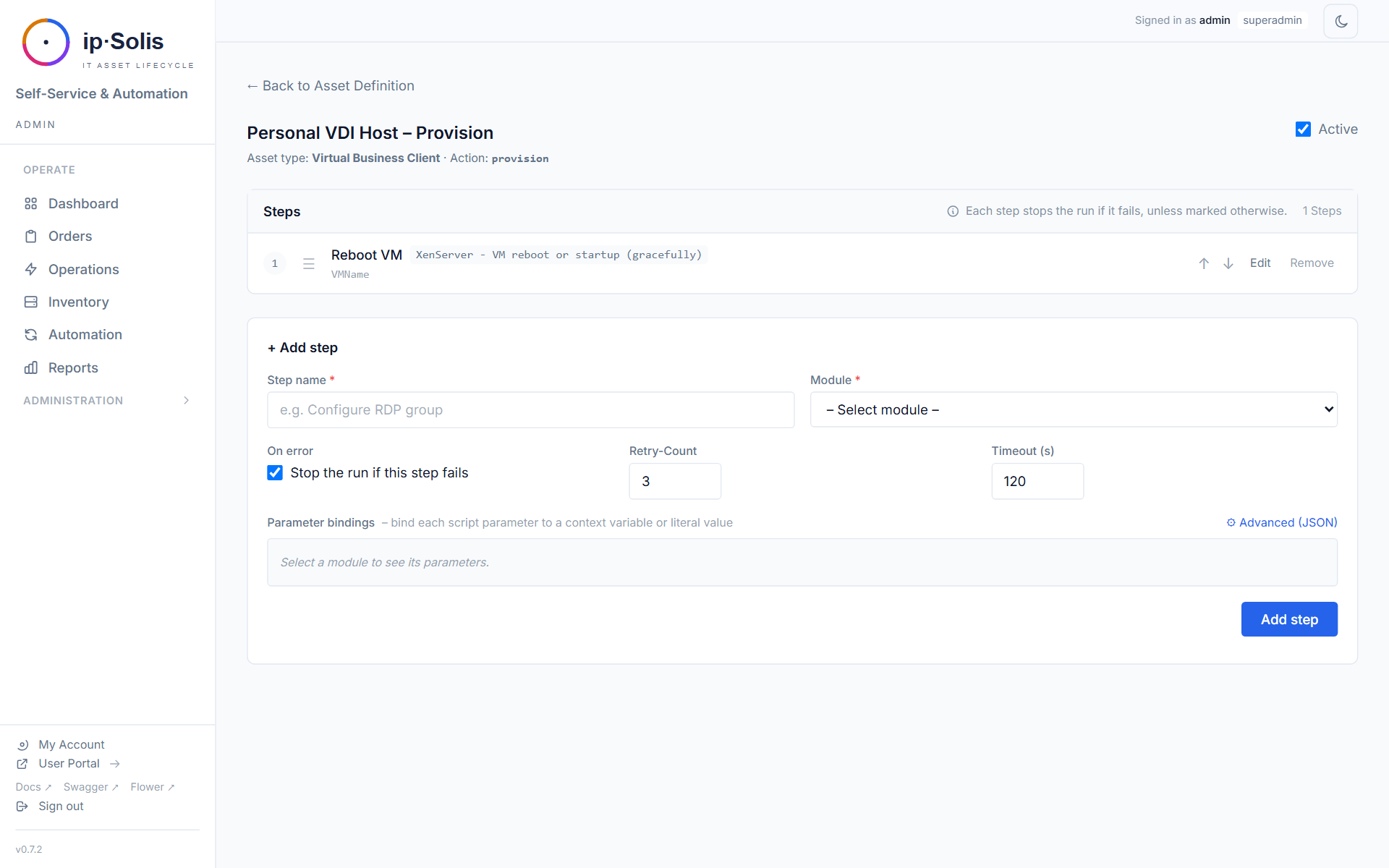Move Reboot VM step down arrow
This screenshot has height=868, width=1389.
click(1228, 263)
